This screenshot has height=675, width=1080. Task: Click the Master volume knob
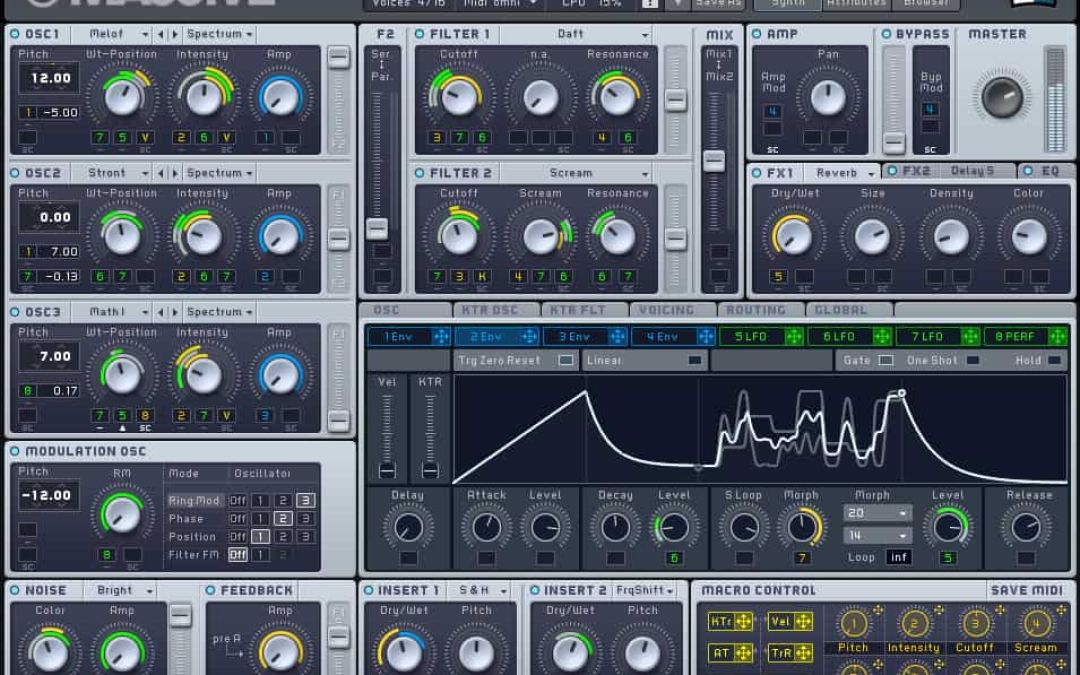[x=1001, y=96]
